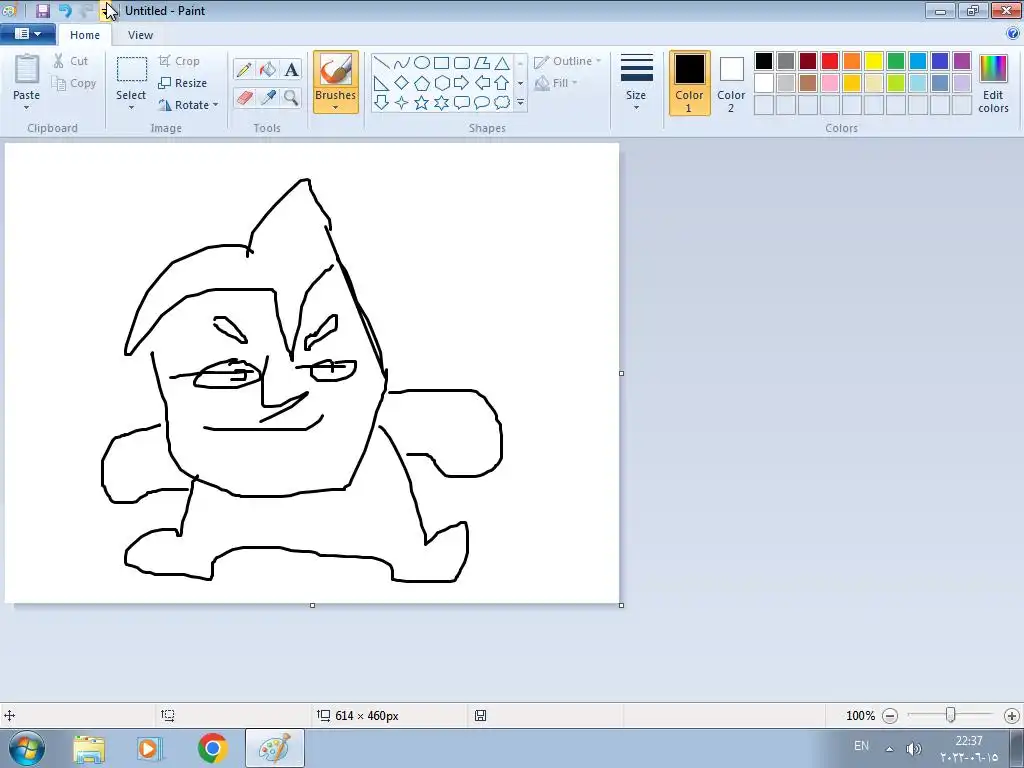Click the Save icon in title bar

click(x=42, y=10)
